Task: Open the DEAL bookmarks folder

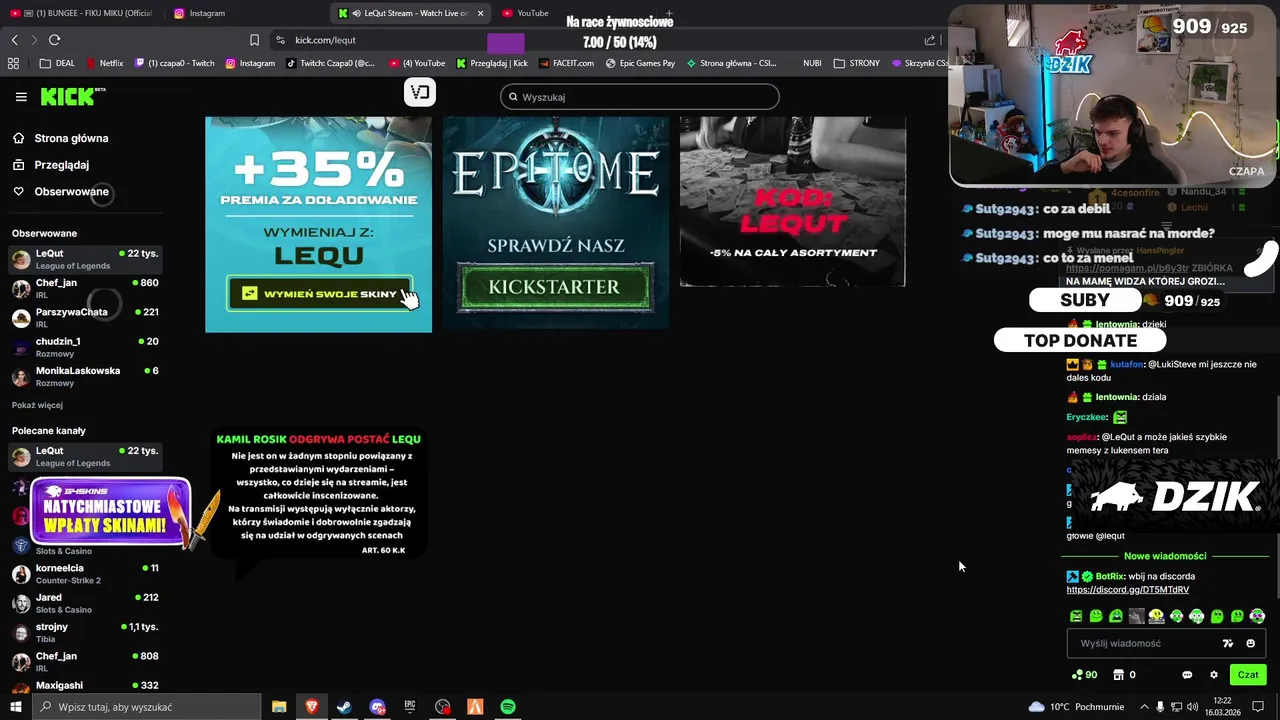Action: click(x=57, y=63)
